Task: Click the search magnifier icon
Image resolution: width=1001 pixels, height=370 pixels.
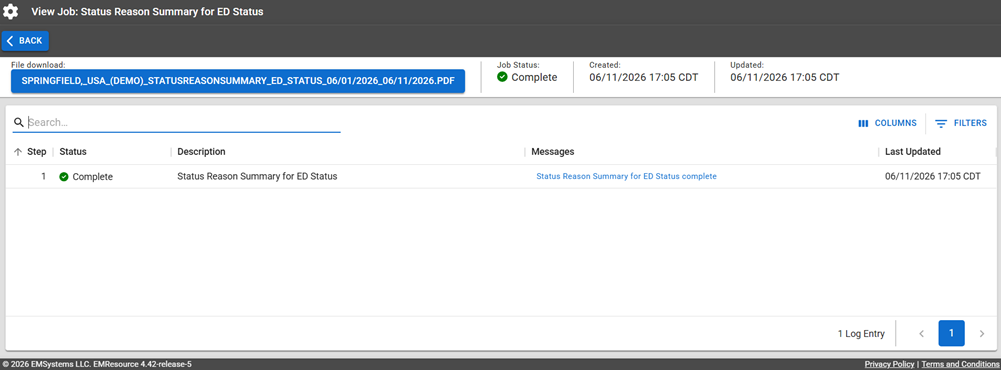Action: 19,122
